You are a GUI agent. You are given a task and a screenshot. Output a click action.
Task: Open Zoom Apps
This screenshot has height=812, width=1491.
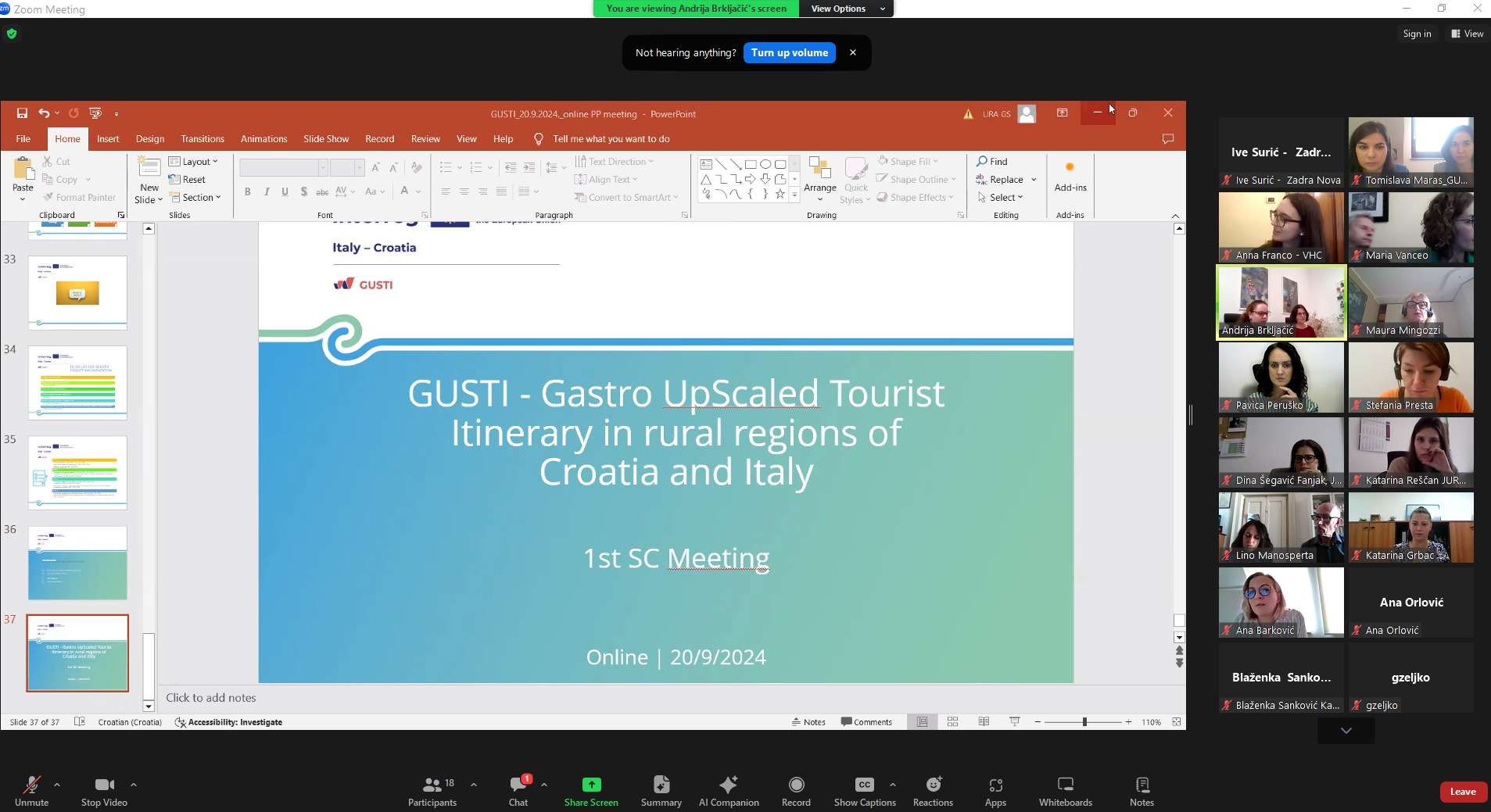coord(995,791)
